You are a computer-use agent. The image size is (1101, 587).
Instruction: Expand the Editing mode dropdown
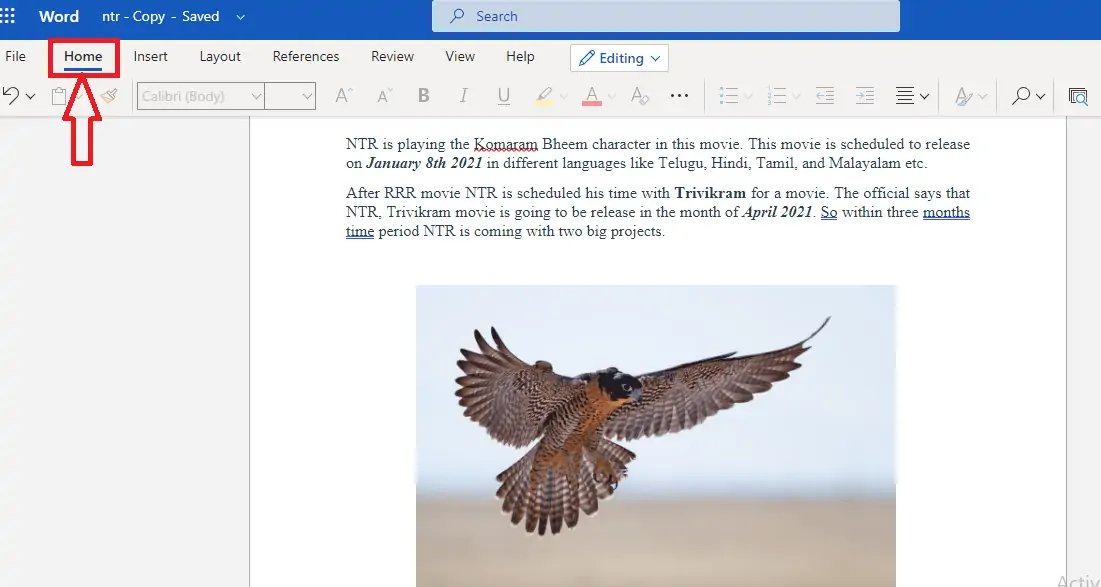(619, 58)
